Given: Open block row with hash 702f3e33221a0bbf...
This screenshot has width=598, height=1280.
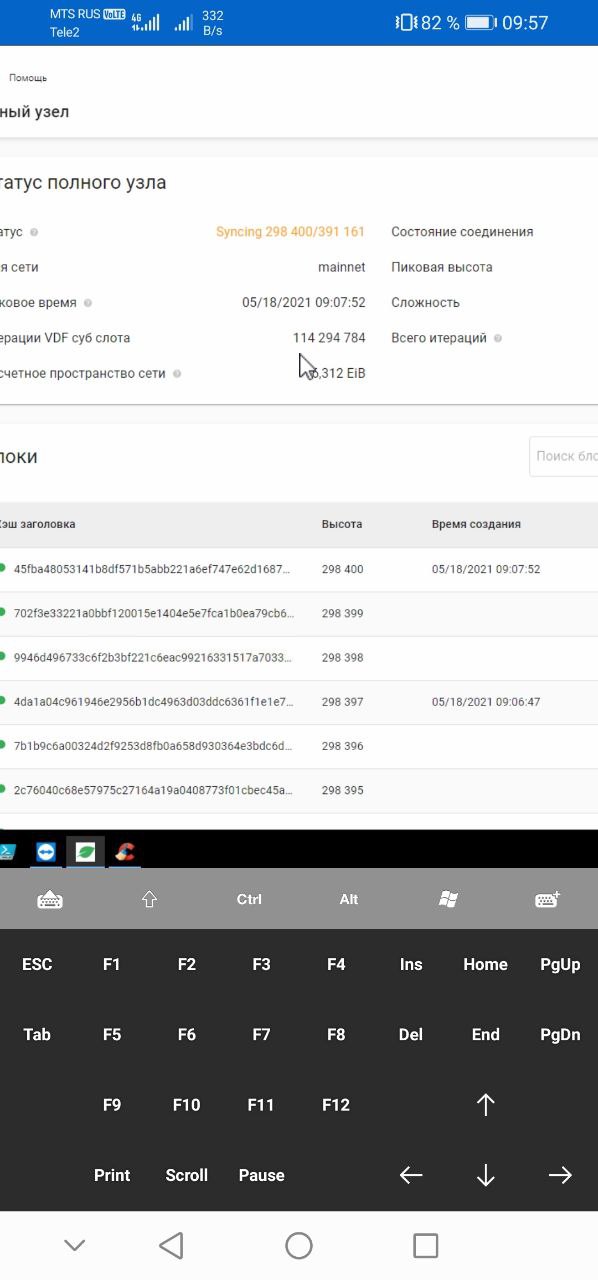Looking at the screenshot, I should 299,613.
